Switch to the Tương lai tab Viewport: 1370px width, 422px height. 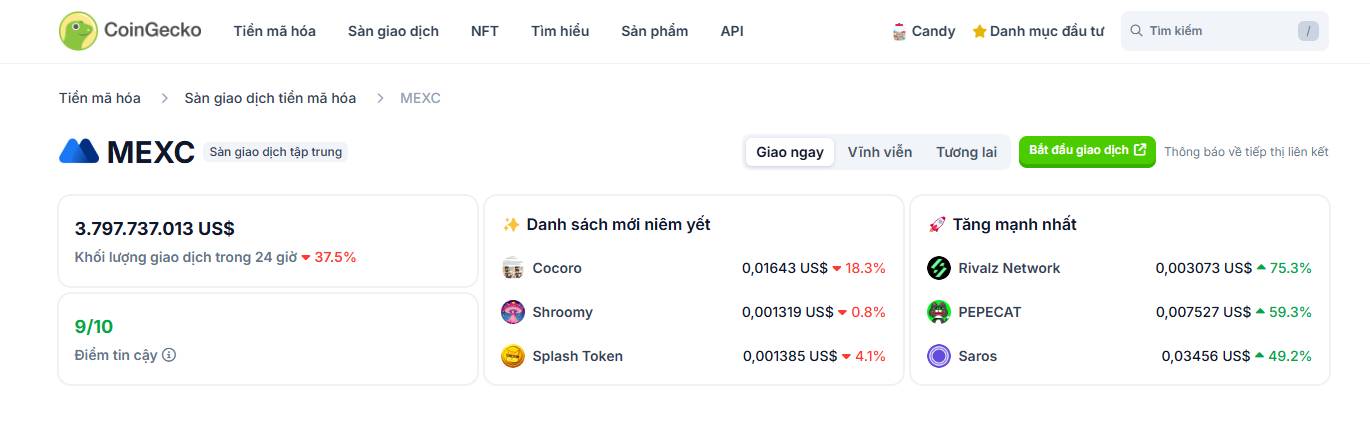pos(966,152)
